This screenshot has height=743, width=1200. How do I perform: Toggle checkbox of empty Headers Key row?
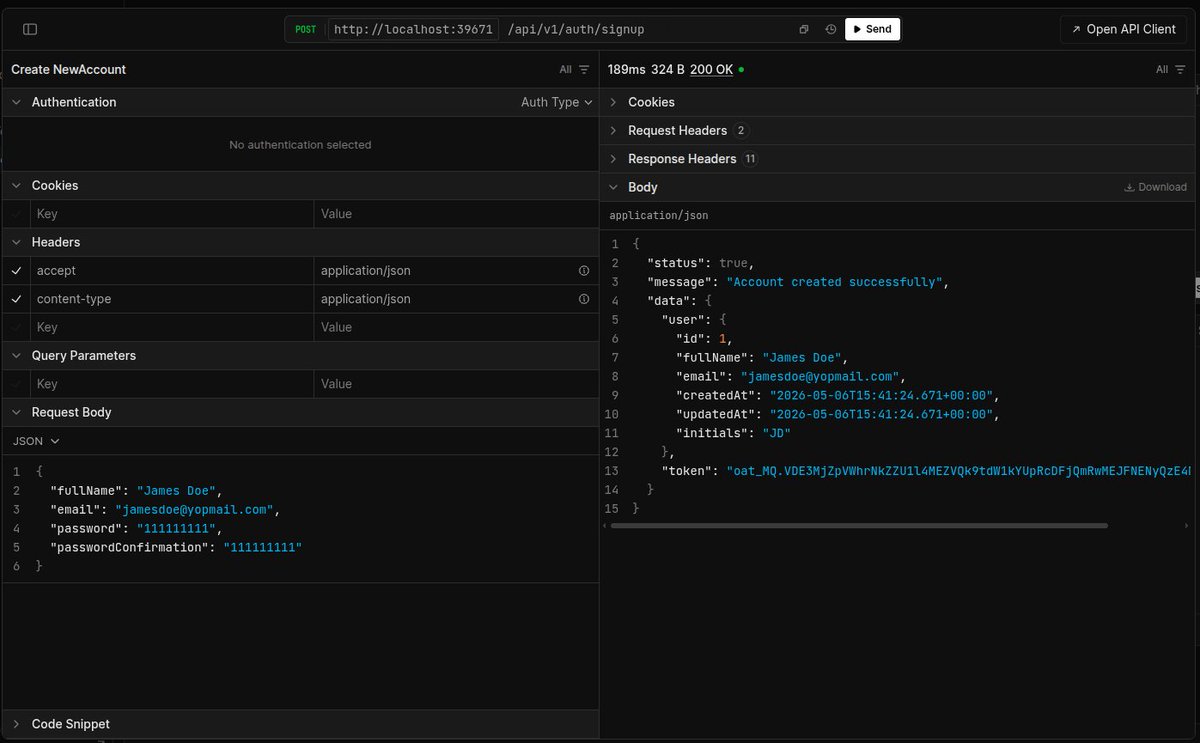[x=16, y=327]
